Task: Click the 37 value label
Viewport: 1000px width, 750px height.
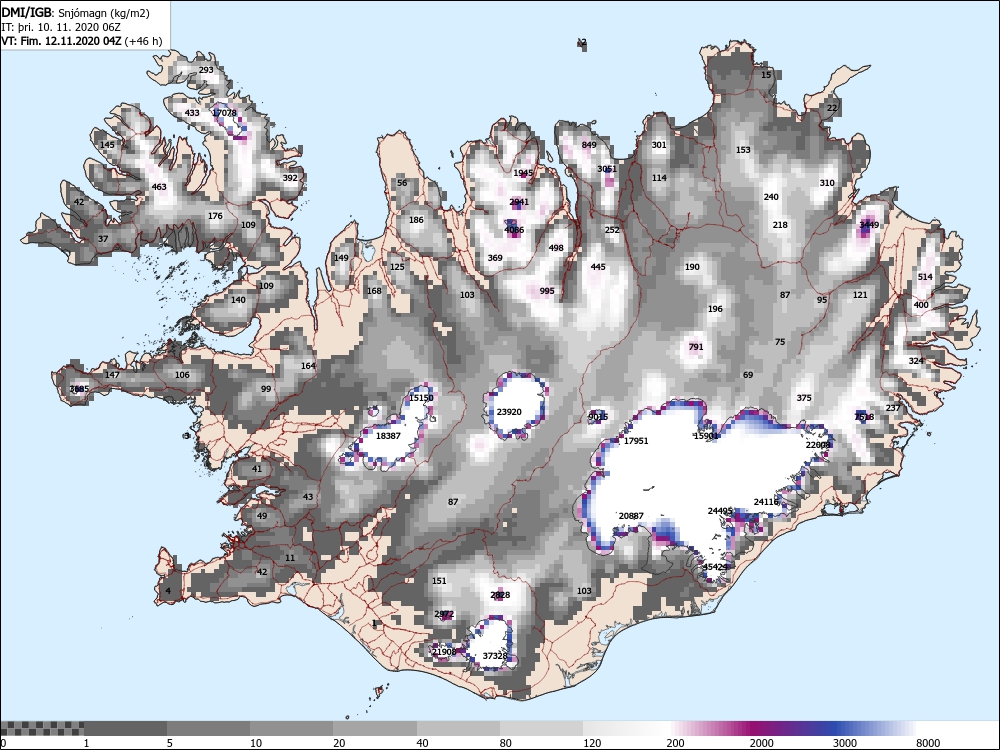Action: (x=103, y=239)
